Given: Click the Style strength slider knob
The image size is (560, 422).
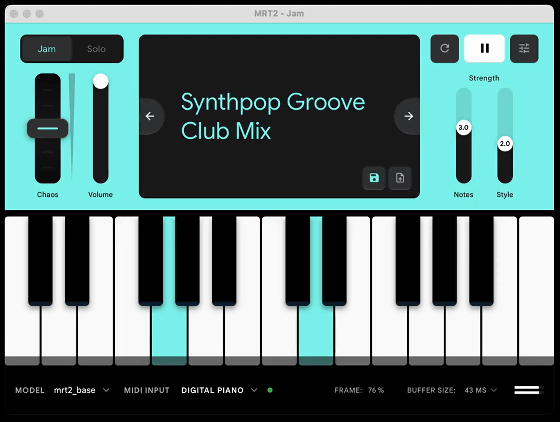Looking at the screenshot, I should [505, 144].
